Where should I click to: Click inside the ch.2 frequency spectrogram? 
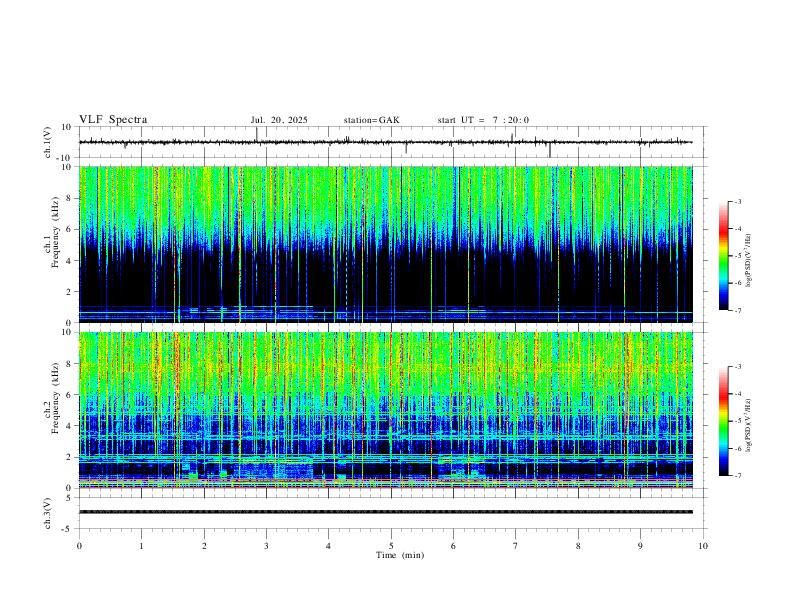(386, 410)
